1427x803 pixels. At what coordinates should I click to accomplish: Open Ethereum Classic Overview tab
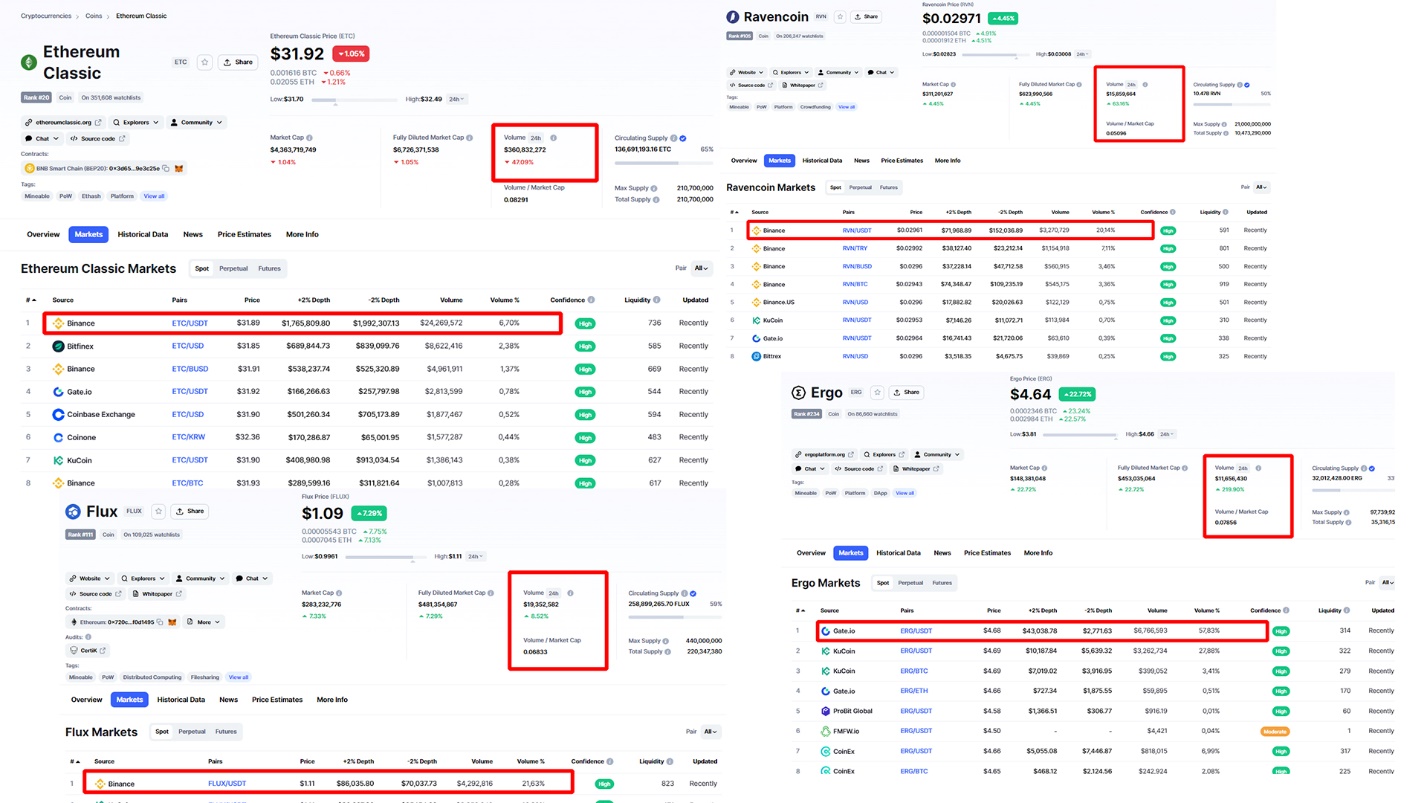tap(43, 234)
